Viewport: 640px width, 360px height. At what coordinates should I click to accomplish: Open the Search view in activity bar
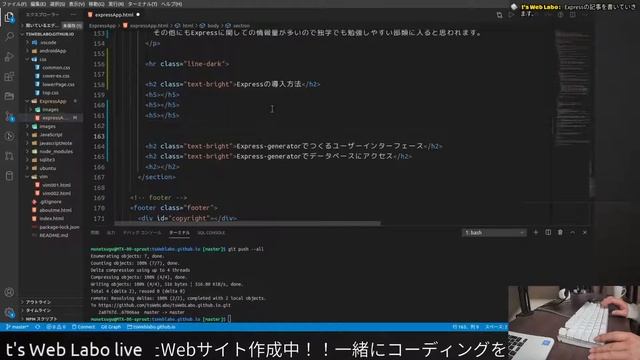click(9, 37)
